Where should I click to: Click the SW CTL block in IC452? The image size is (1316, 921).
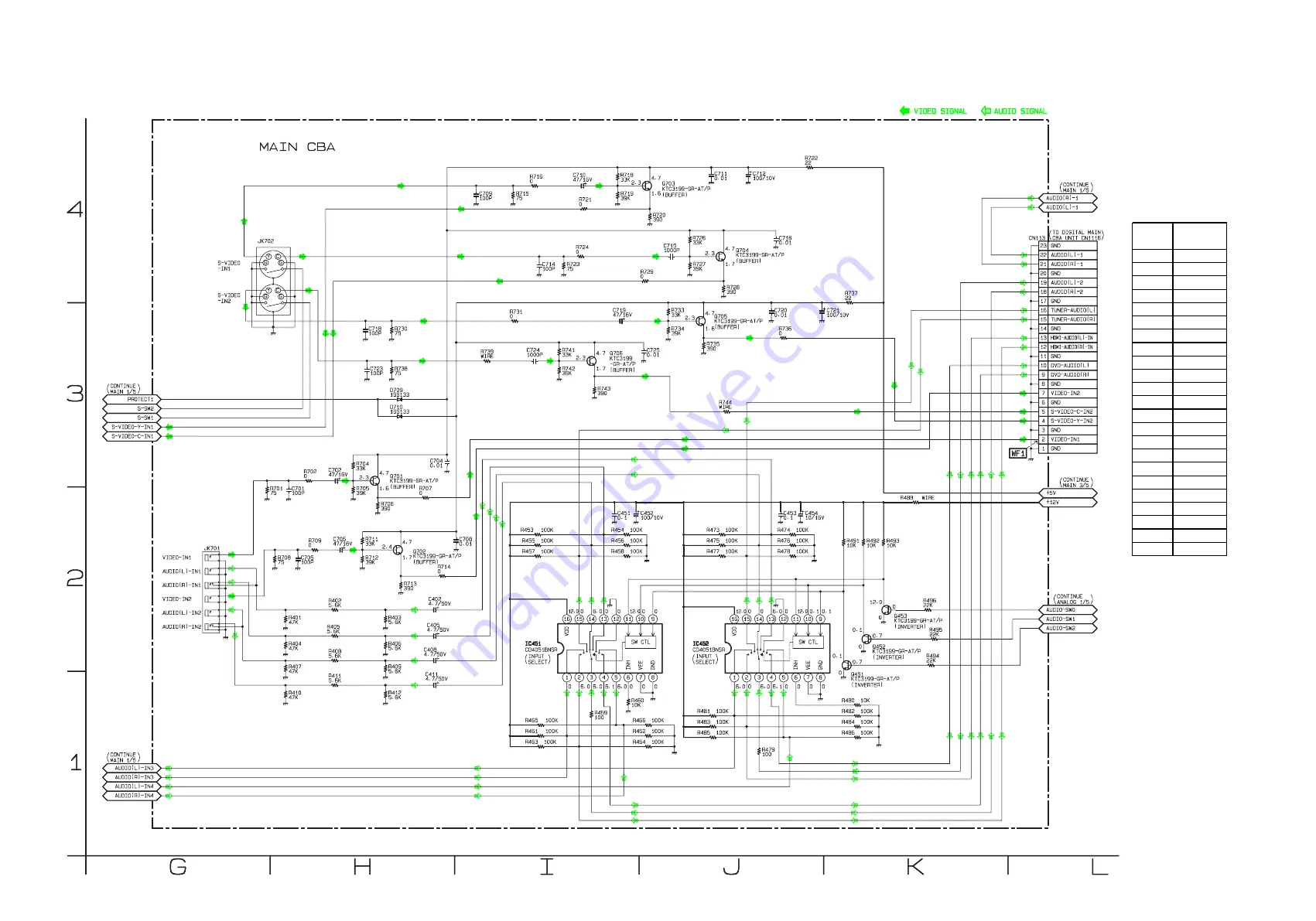[x=808, y=642]
